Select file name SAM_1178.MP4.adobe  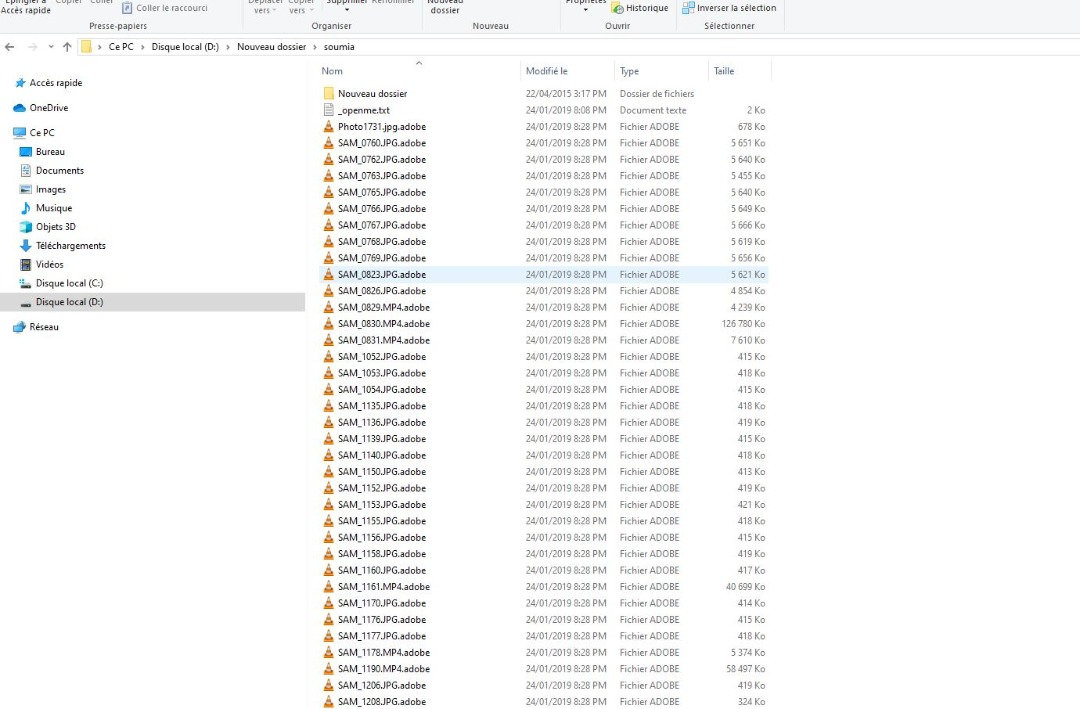coord(384,653)
